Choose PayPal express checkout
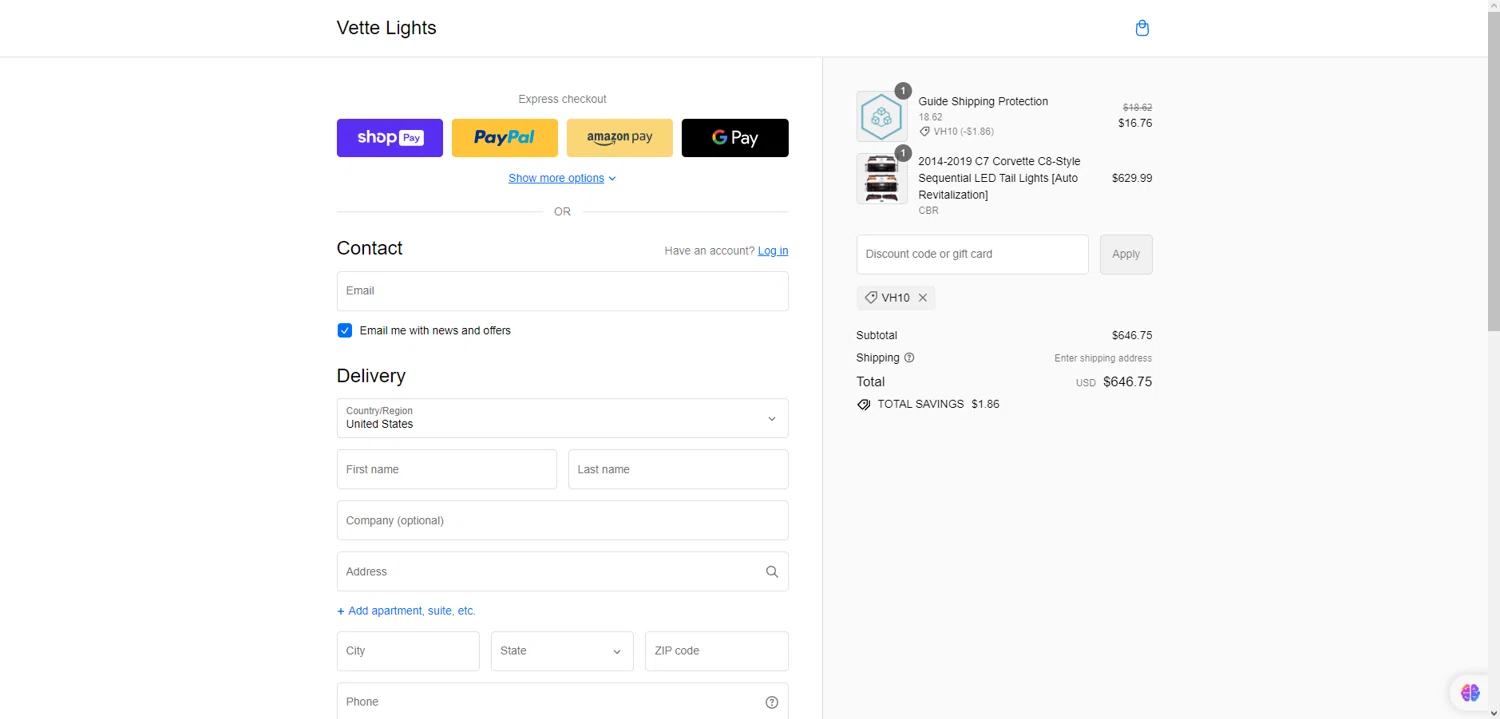Screen dimensions: 1500x719 pos(505,138)
